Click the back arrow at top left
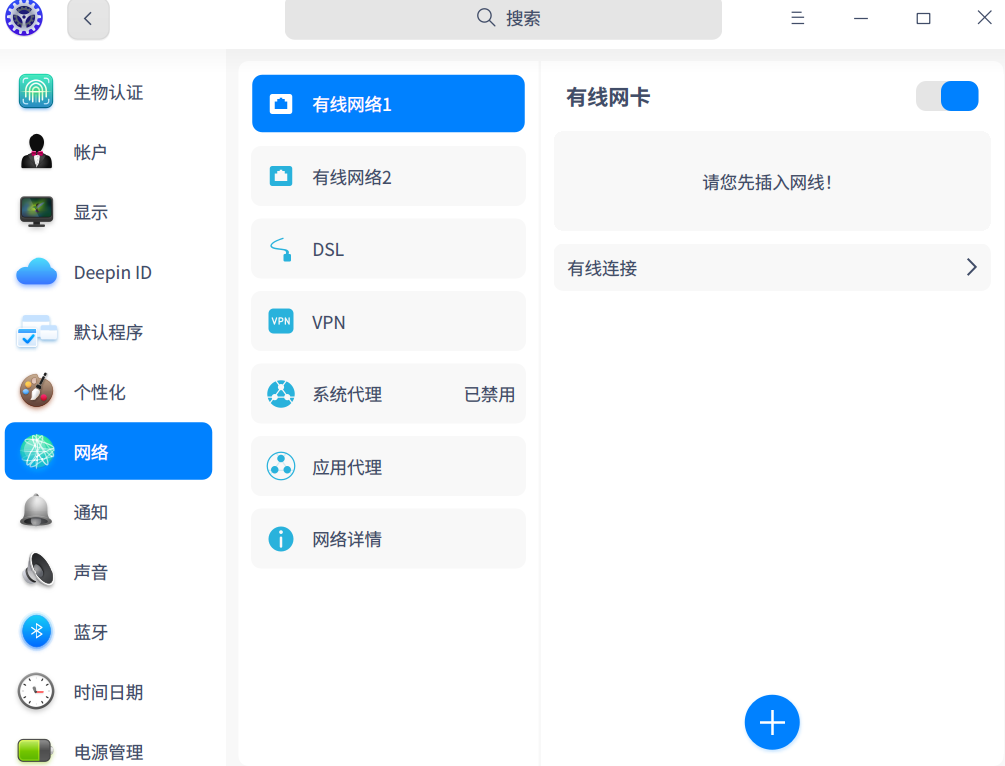1005x766 pixels. click(x=88, y=18)
